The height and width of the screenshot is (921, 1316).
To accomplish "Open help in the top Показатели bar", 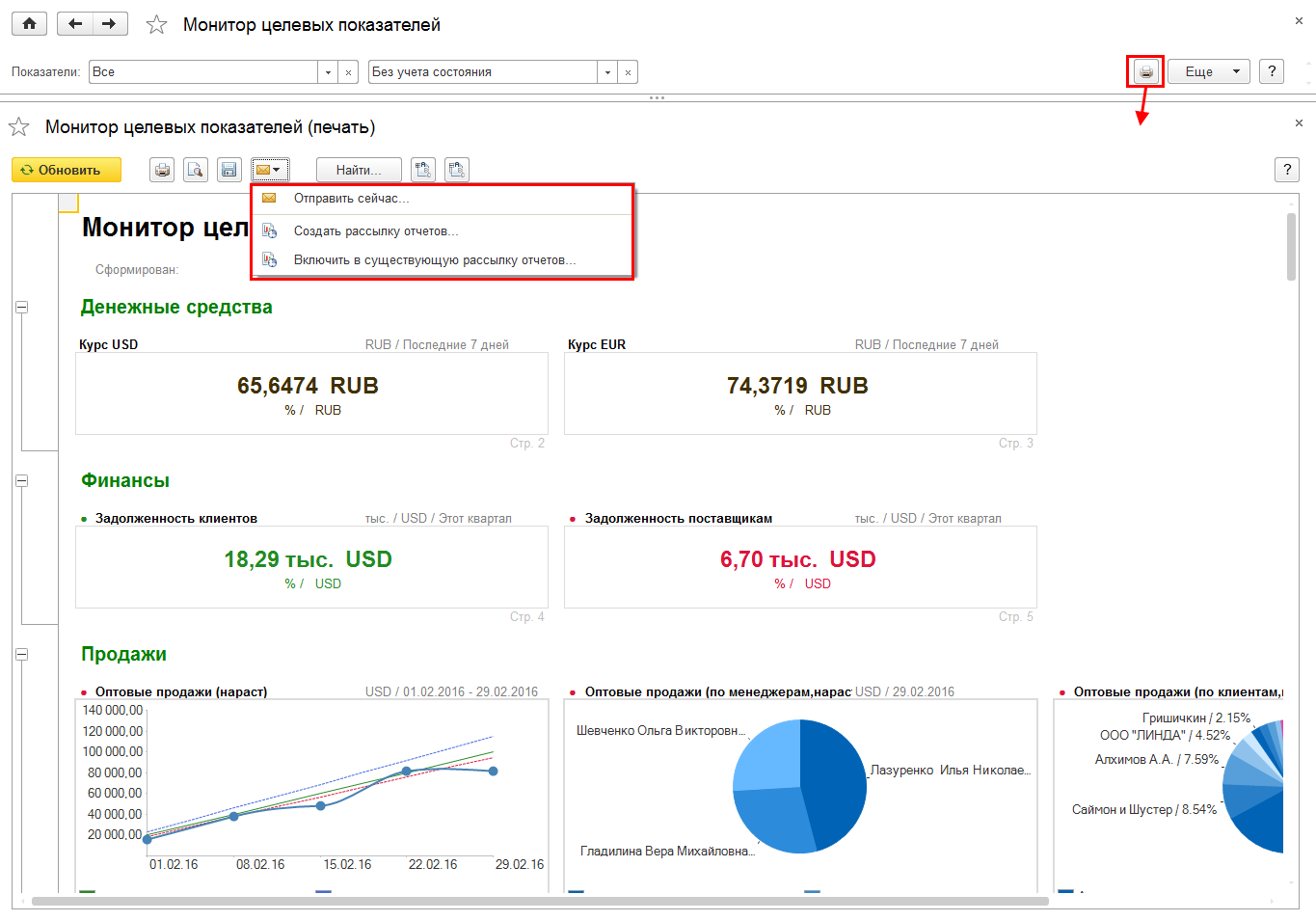I will coord(1272,71).
